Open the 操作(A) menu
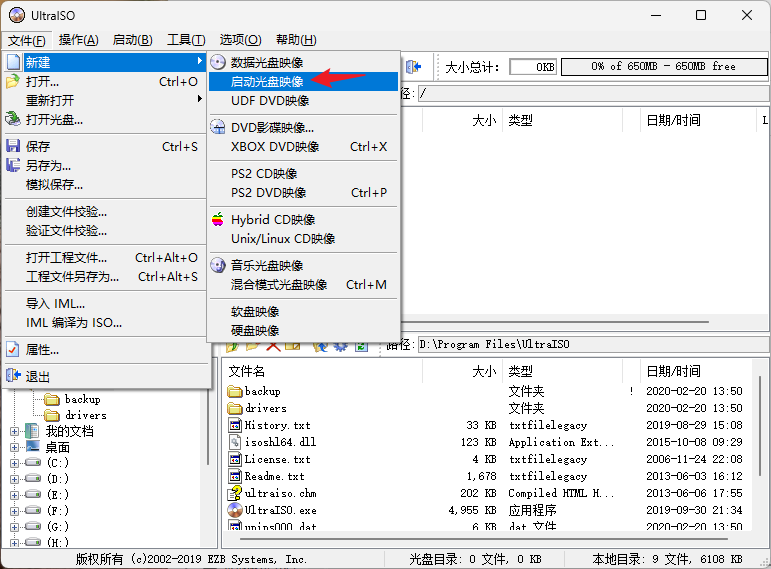The width and height of the screenshot is (771, 569). pyautogui.click(x=79, y=40)
